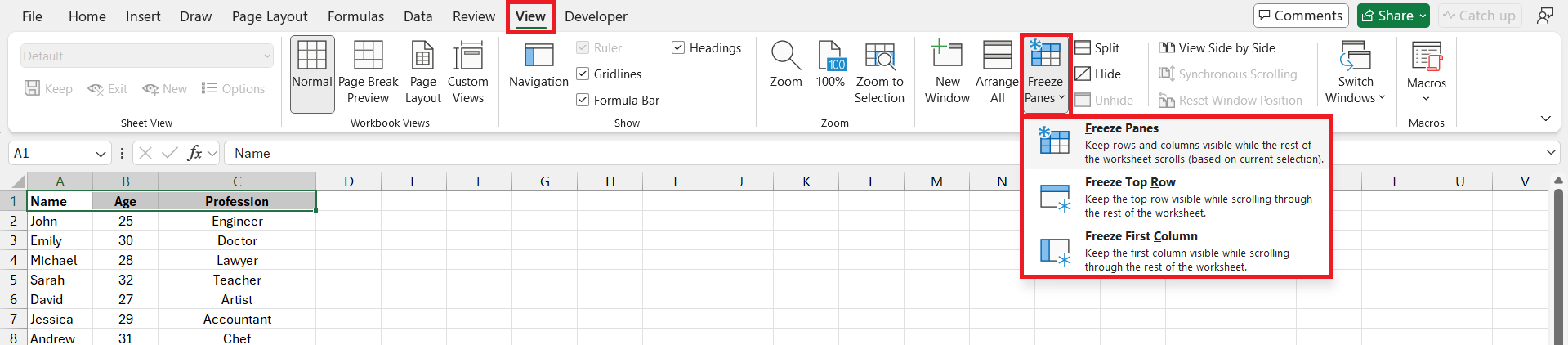This screenshot has height=345, width=1568.
Task: Open sheet view Options
Action: [233, 89]
